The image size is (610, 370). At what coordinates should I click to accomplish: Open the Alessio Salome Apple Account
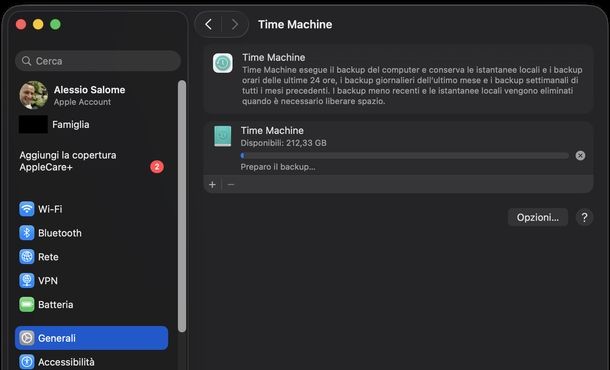point(89,95)
